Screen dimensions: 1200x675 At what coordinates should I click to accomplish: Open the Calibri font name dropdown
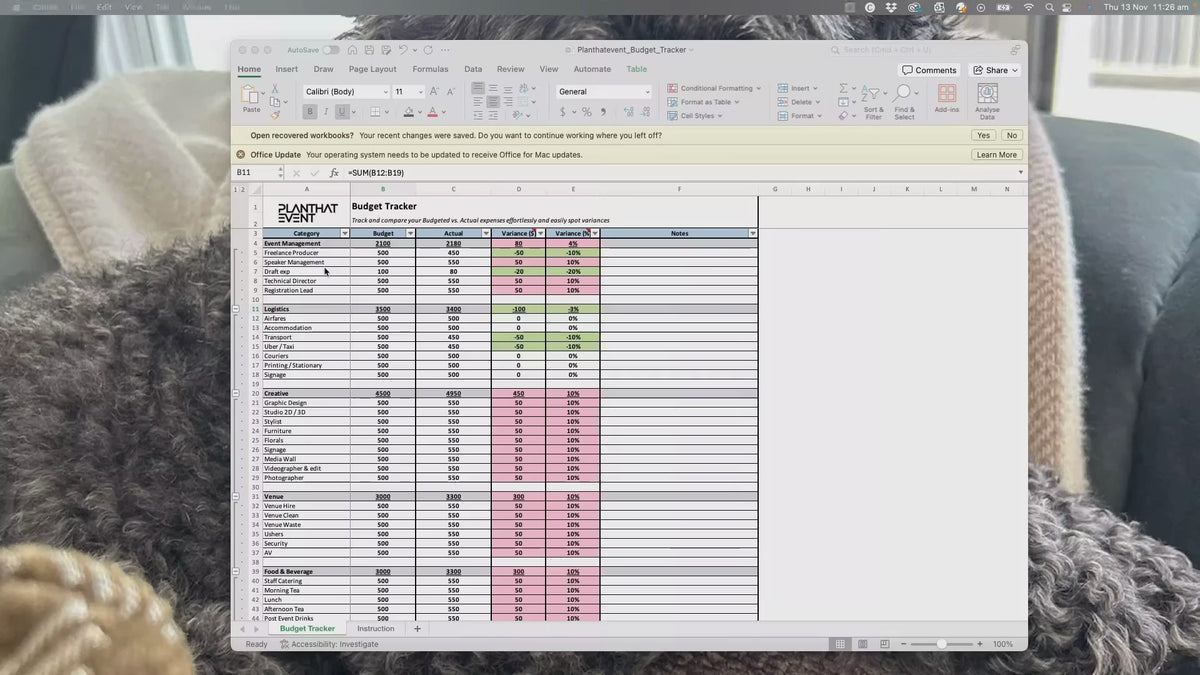[385, 92]
